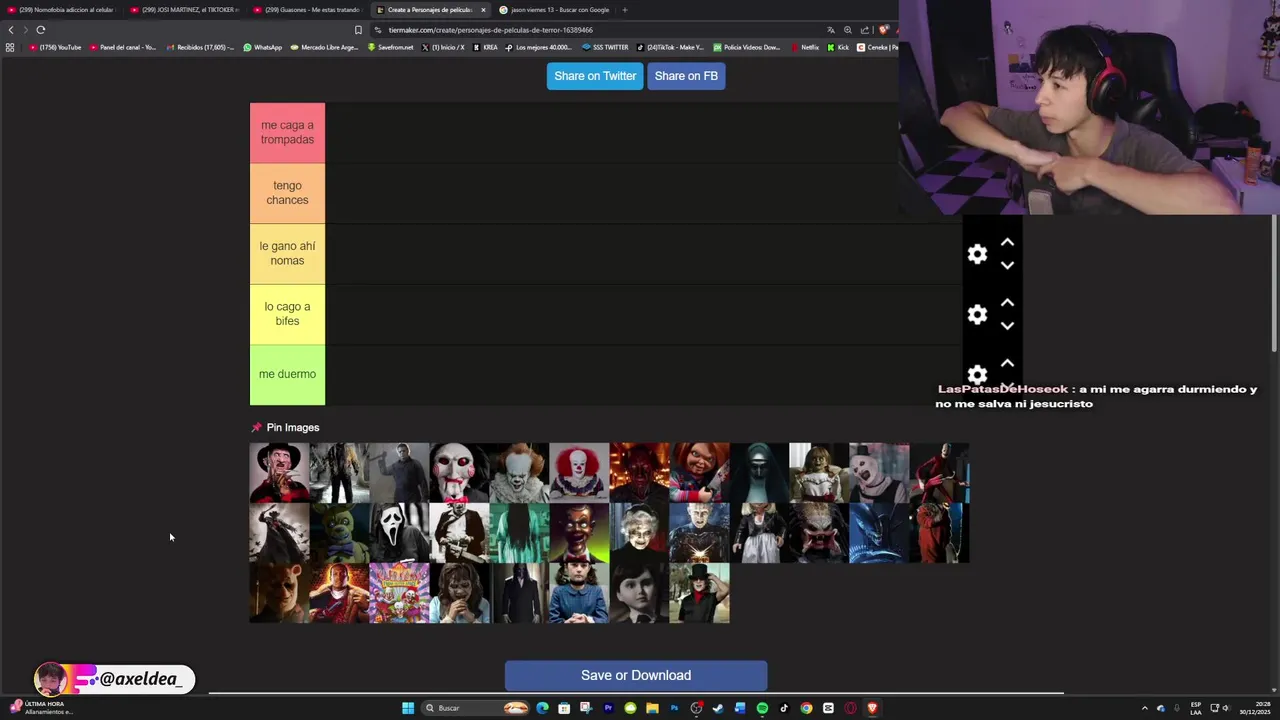Open settings gear for 'me duermo' row
Viewport: 1280px width, 720px height.
click(977, 375)
